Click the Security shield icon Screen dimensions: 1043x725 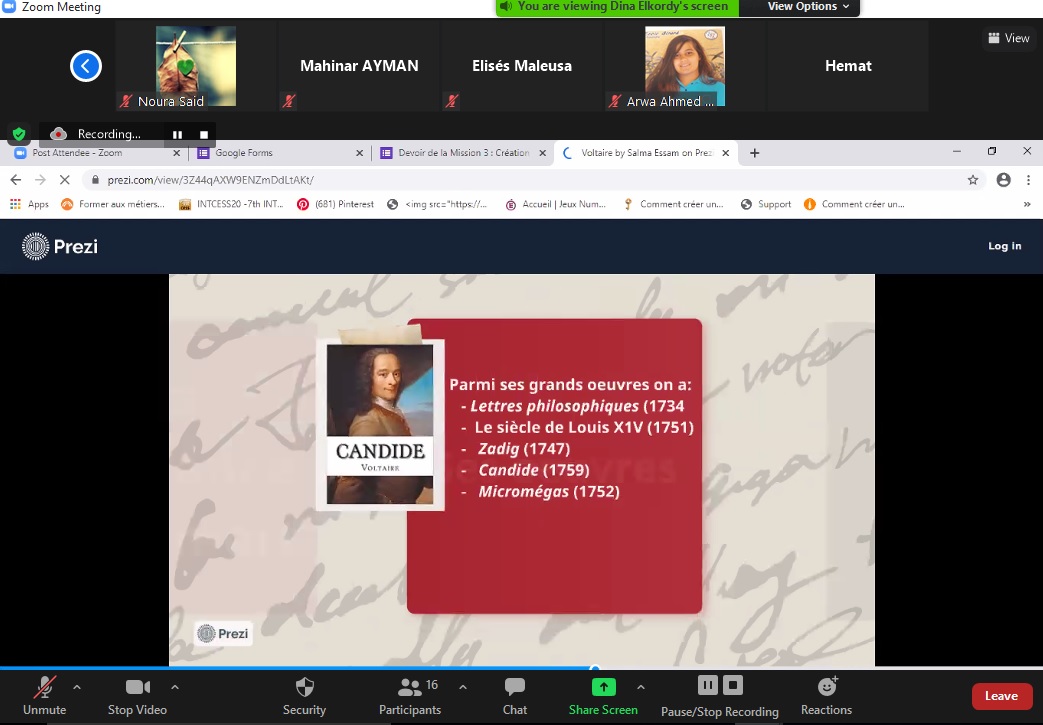[x=304, y=688]
